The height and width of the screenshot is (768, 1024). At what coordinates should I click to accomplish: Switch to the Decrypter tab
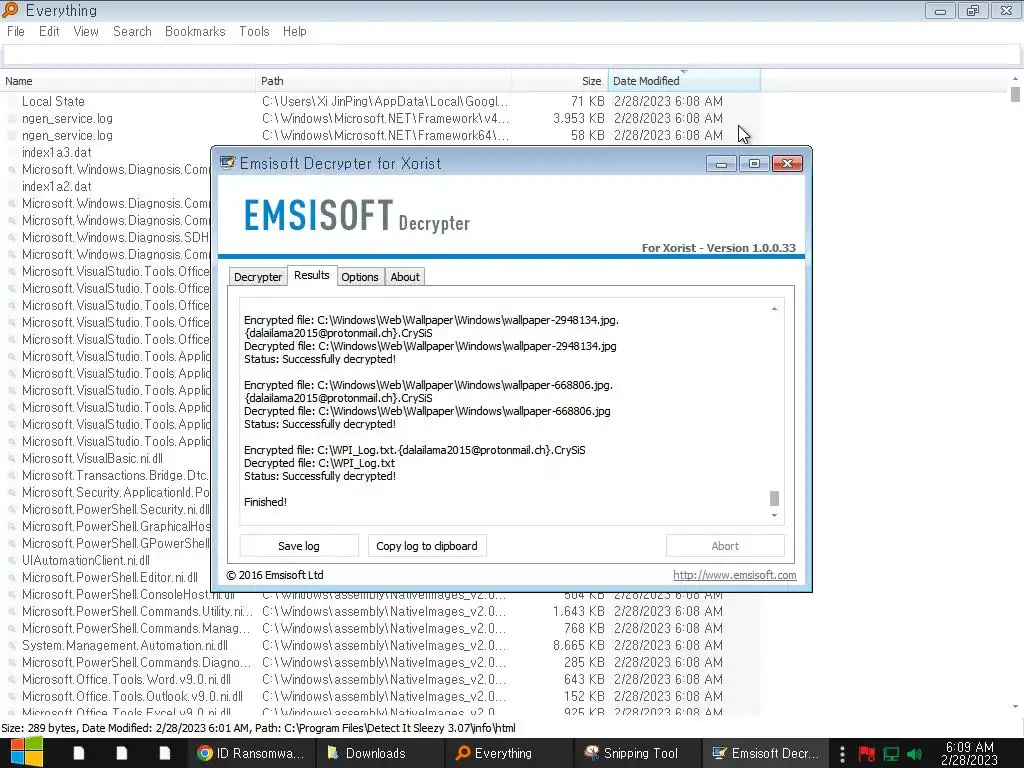point(258,277)
